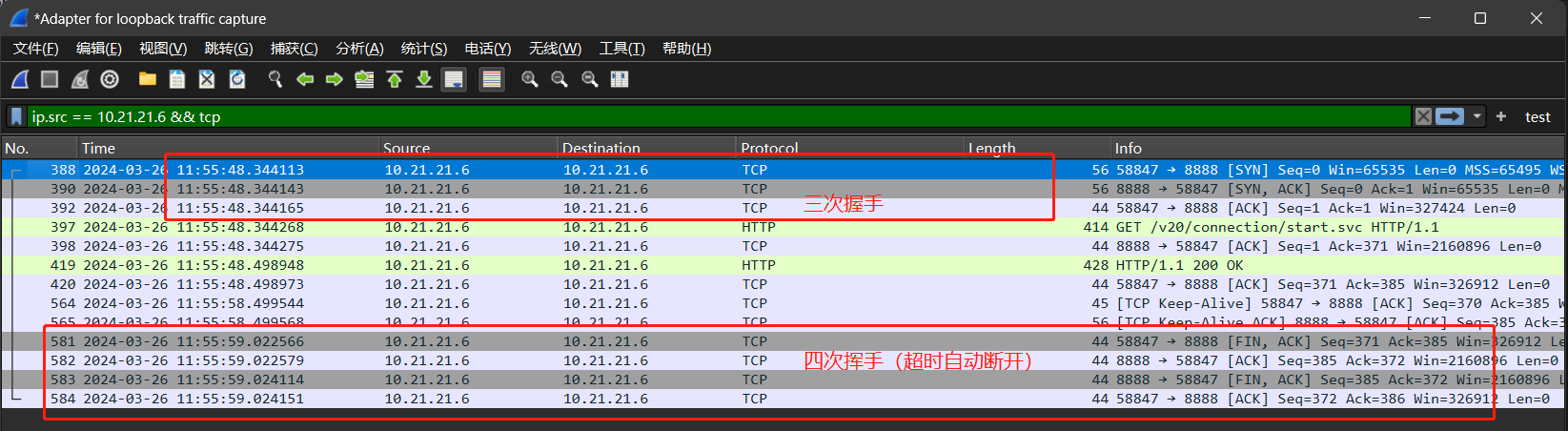Open the 分析(A) menu
The height and width of the screenshot is (431, 1568).
[x=359, y=49]
